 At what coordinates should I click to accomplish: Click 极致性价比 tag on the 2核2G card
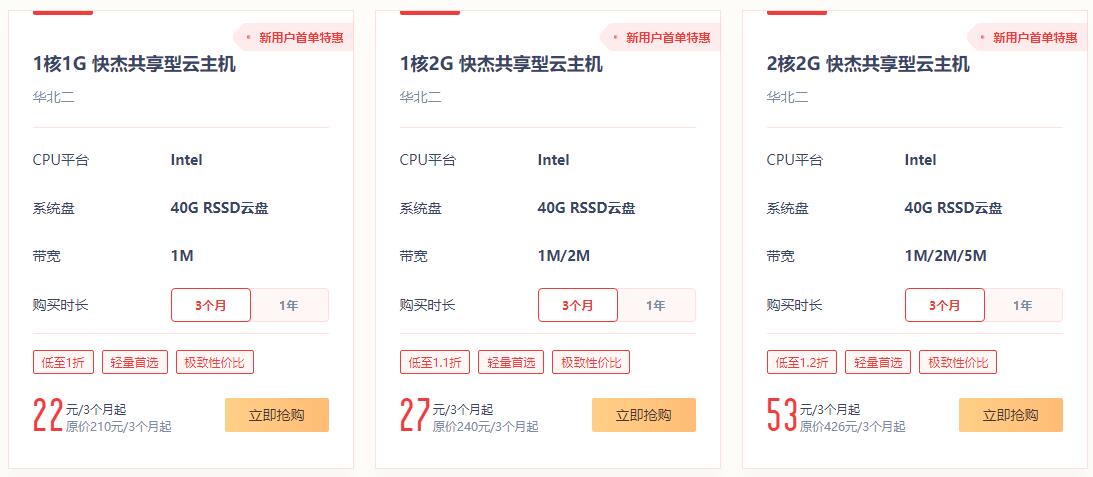click(959, 362)
